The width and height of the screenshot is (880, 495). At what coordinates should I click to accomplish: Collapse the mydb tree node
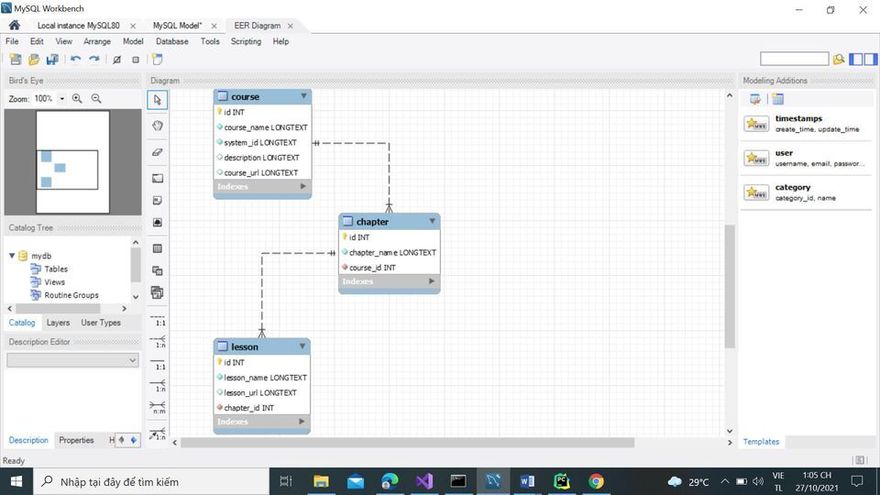[12, 256]
